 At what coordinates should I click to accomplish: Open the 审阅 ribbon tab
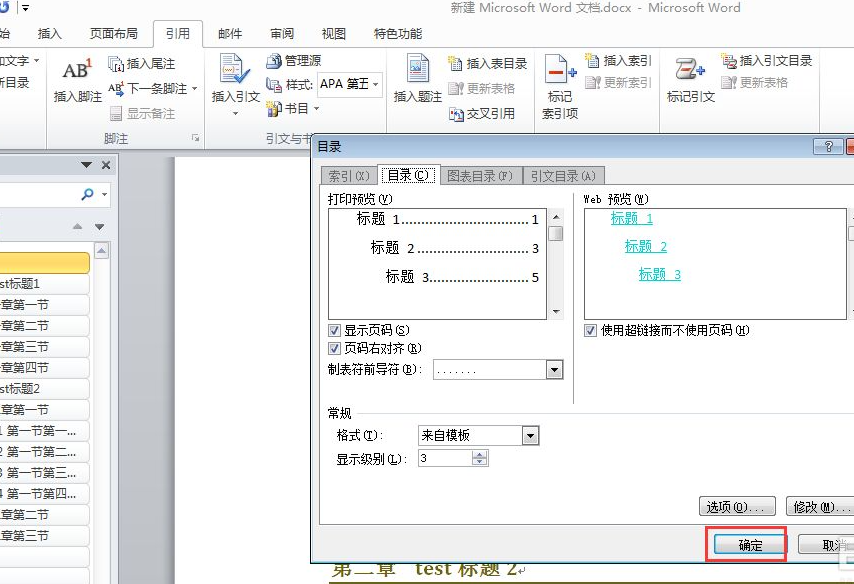[282, 33]
